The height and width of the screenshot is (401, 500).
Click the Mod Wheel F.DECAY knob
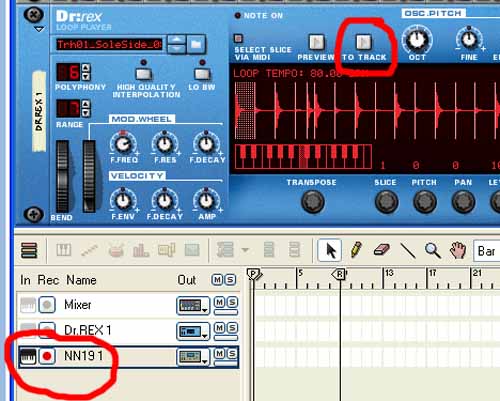[206, 144]
